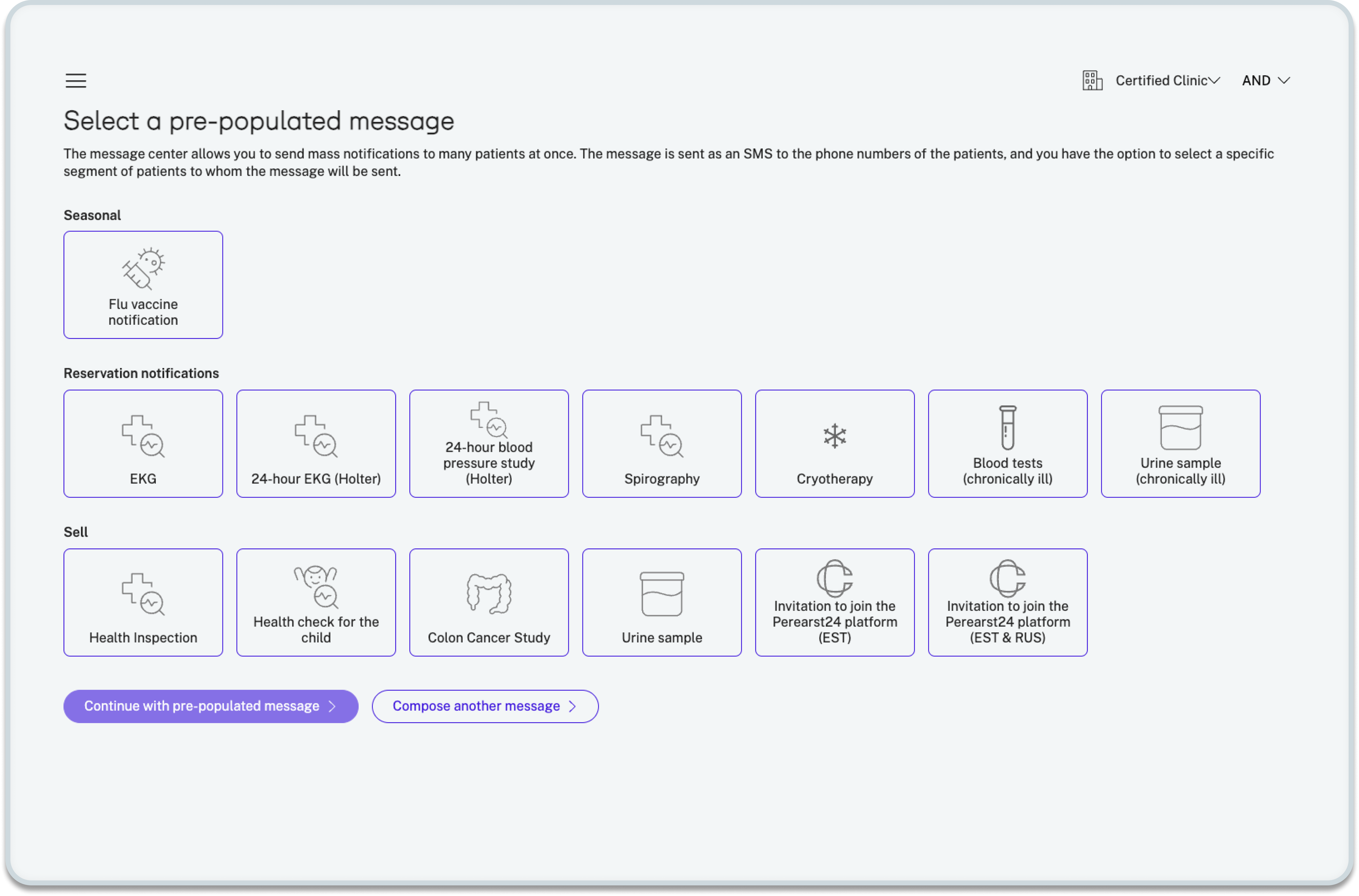
Task: Click the 24-hour EKG (Holter) icon
Action: coord(316,436)
